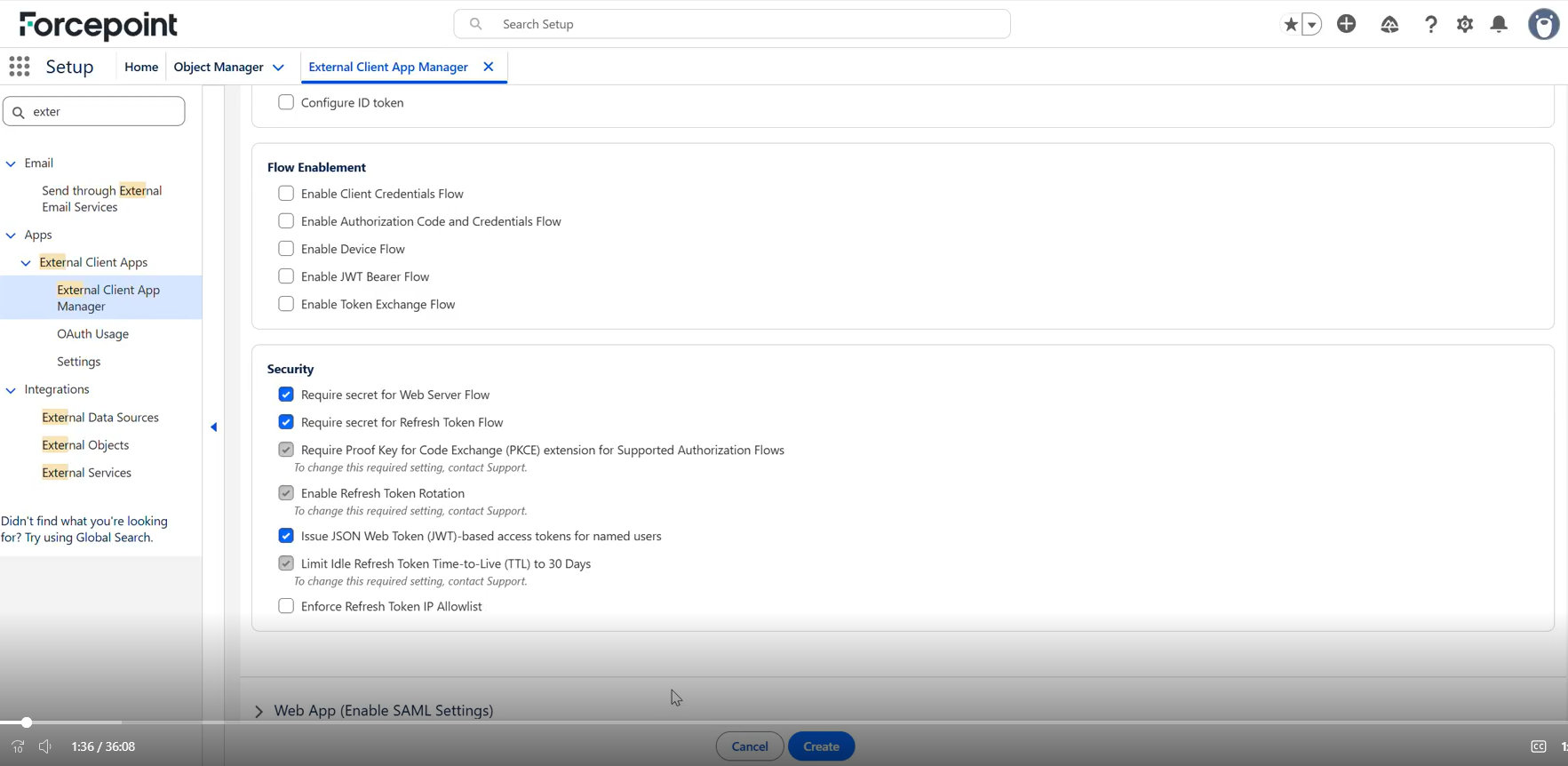Screen dimensions: 1568x766
Task: Close the External Client App Manager tab
Action: pos(489,67)
